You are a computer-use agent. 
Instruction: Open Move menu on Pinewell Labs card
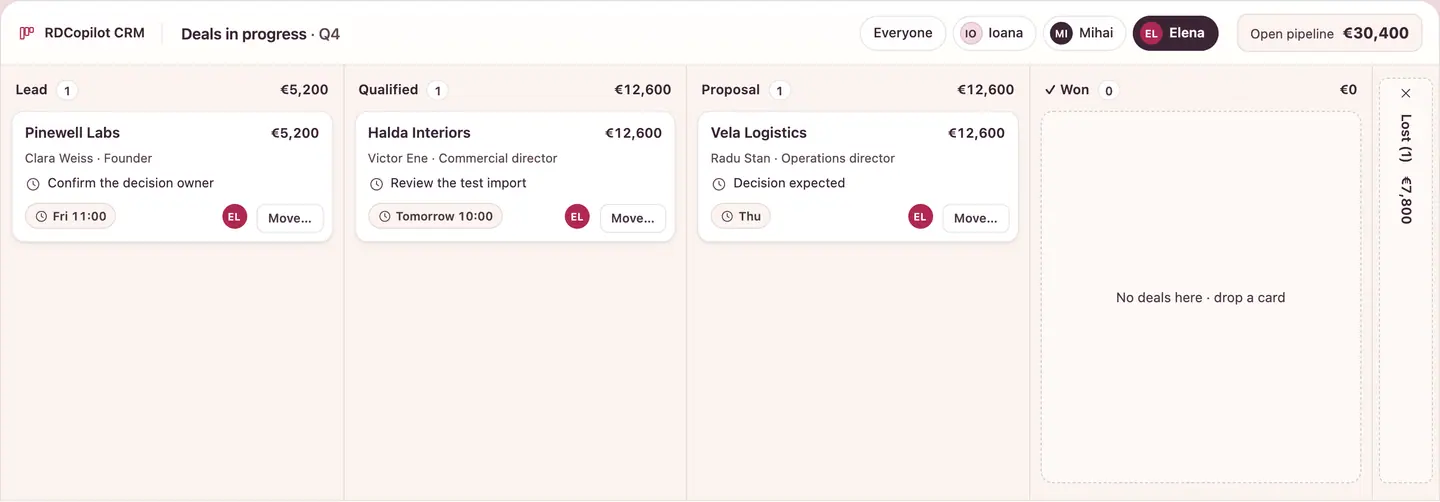pyautogui.click(x=290, y=218)
